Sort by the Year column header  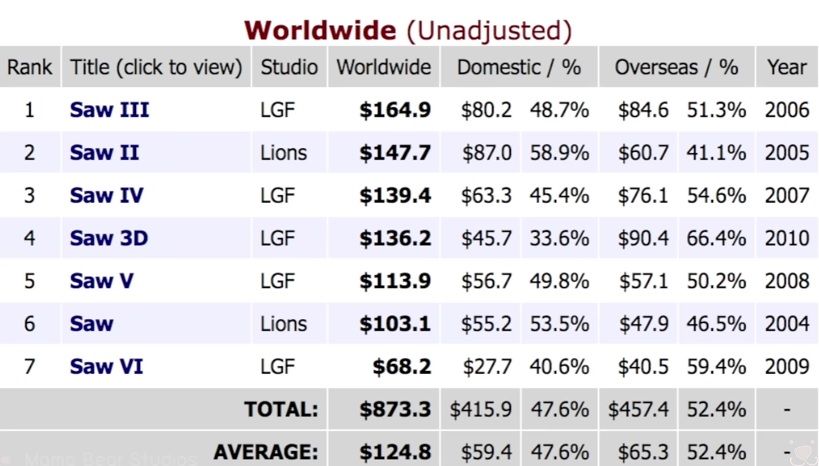(787, 67)
